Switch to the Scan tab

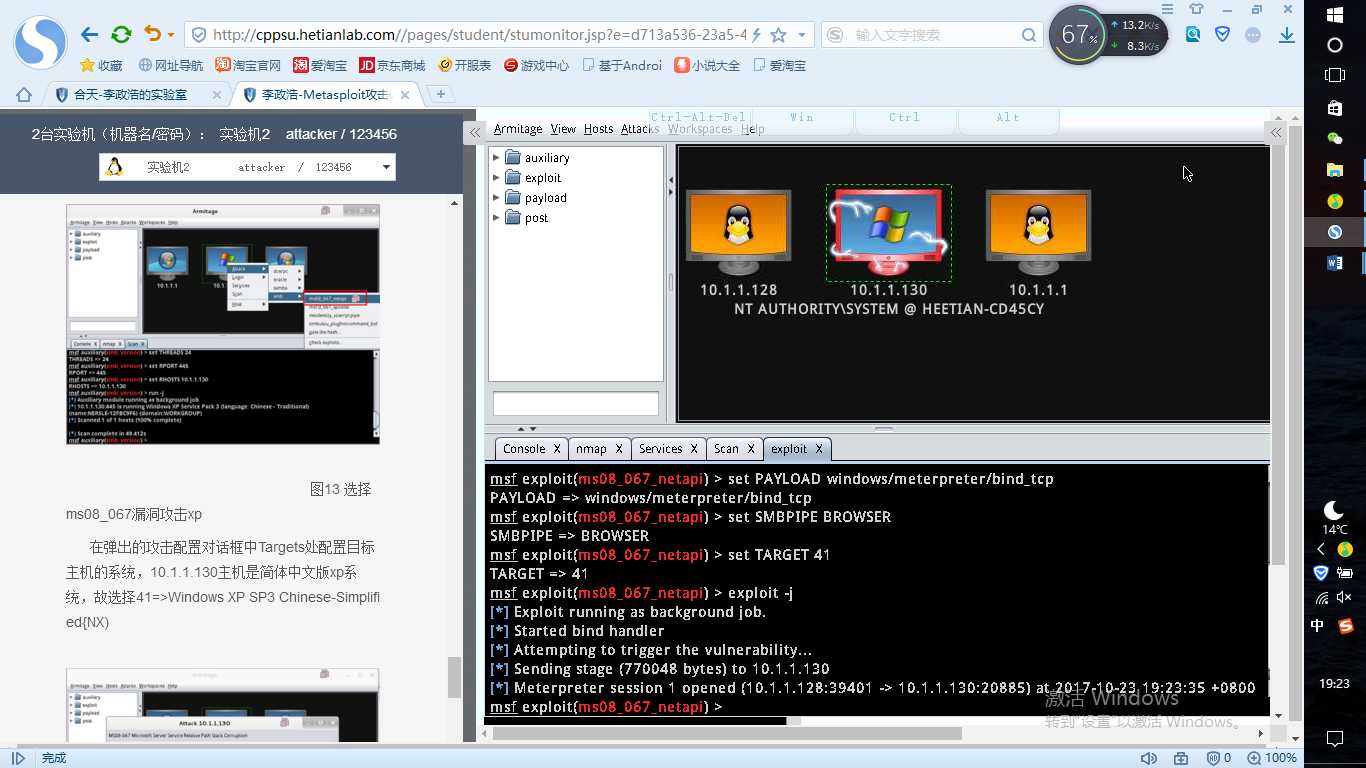tap(734, 449)
